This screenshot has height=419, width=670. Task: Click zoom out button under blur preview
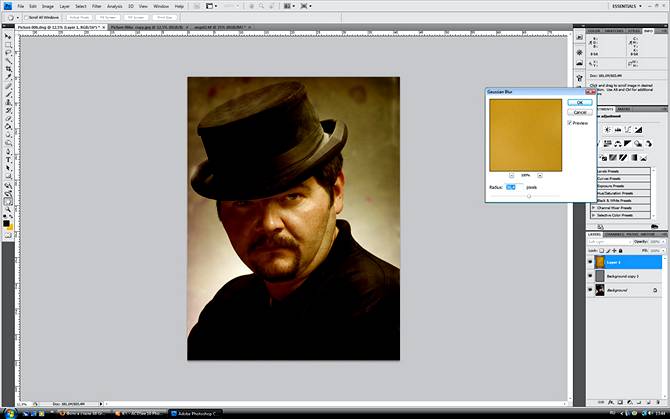pyautogui.click(x=512, y=175)
